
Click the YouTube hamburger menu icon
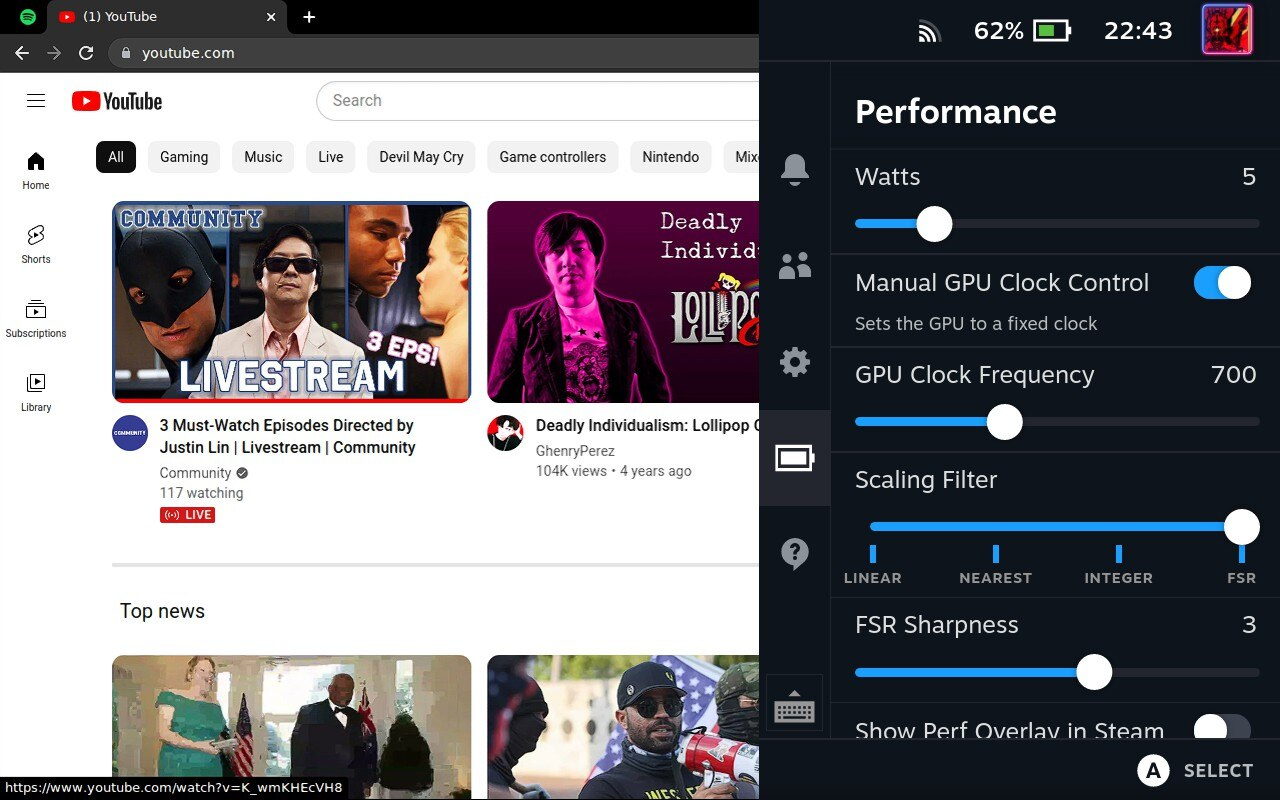click(x=36, y=101)
